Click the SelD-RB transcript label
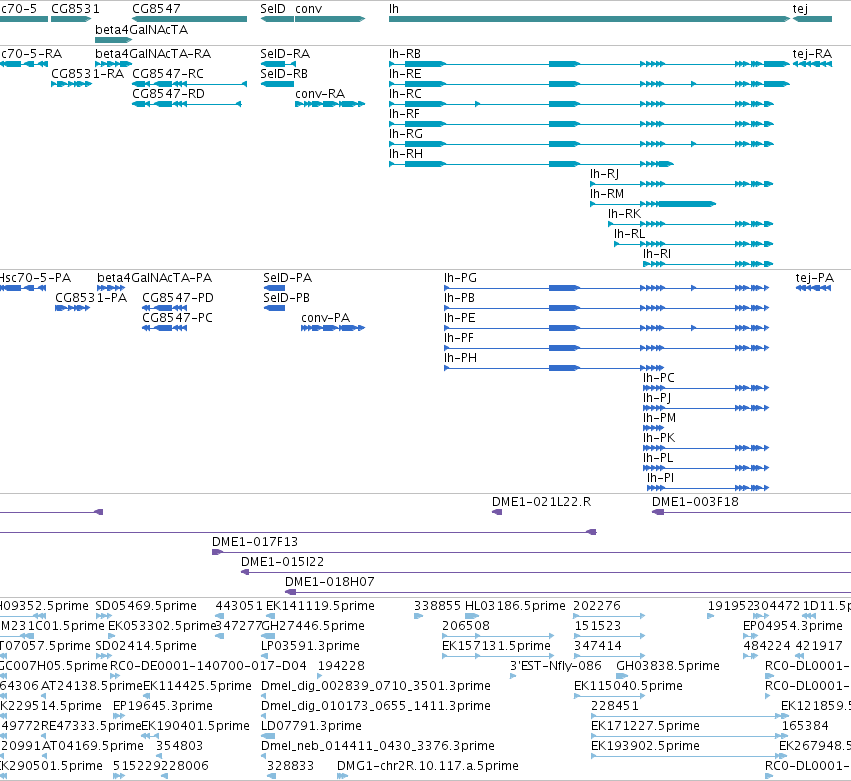 tap(284, 74)
